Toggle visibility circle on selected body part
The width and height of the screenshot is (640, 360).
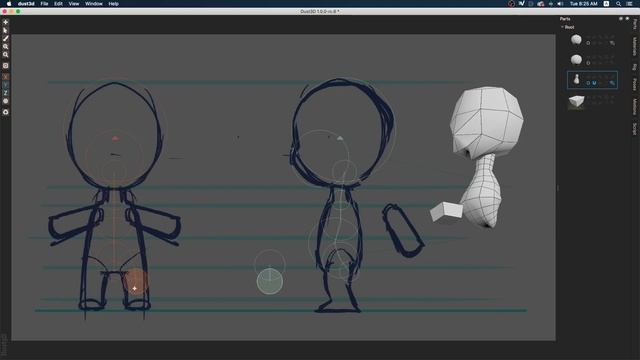(x=588, y=83)
